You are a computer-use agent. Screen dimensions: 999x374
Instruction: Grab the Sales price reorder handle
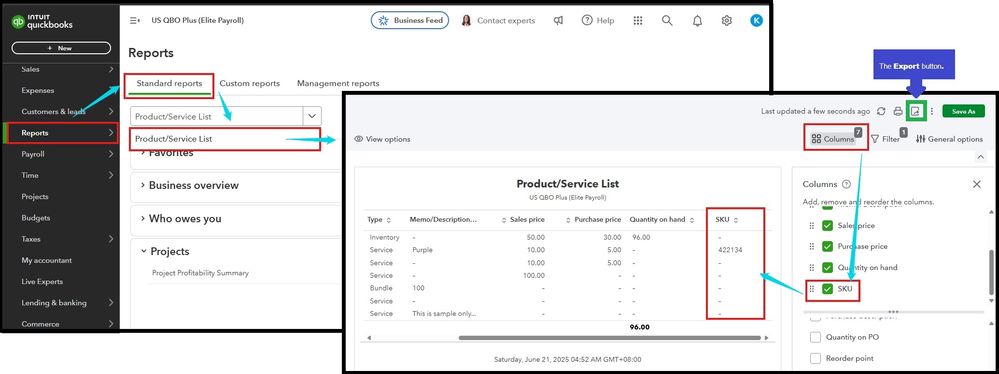(812, 226)
